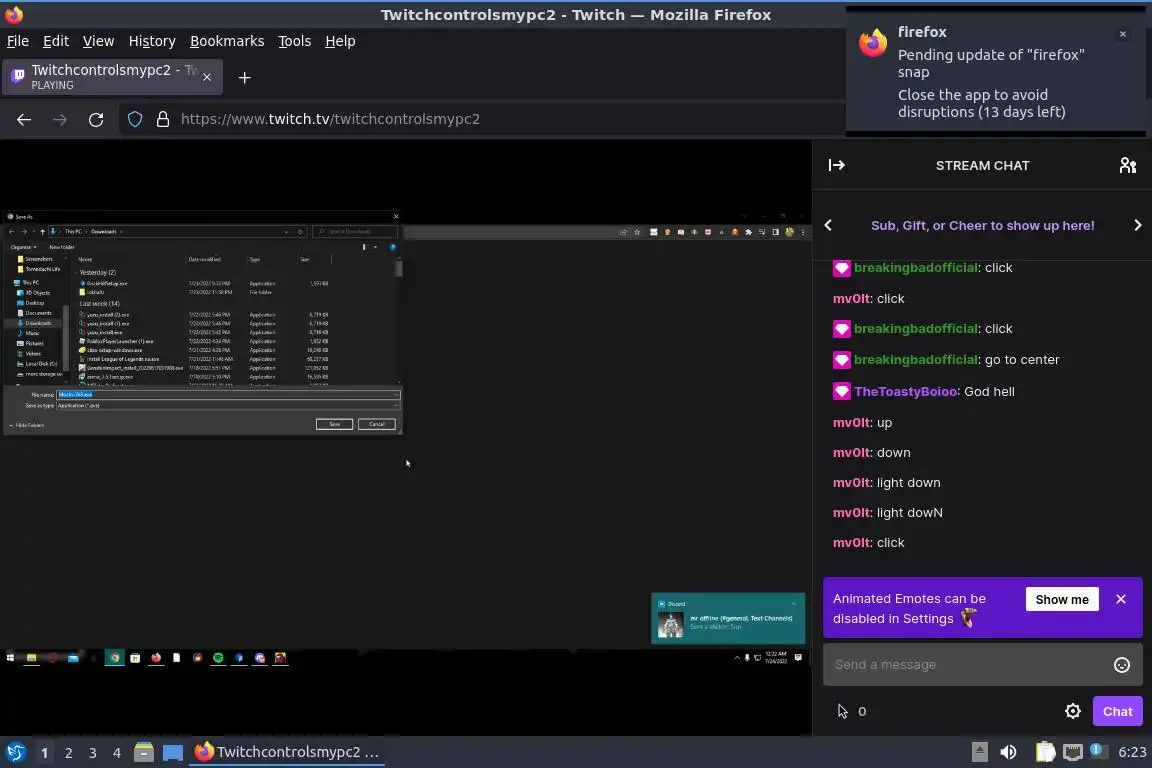The image size is (1152, 768).
Task: Open the Bookmarks menu
Action: click(x=227, y=41)
